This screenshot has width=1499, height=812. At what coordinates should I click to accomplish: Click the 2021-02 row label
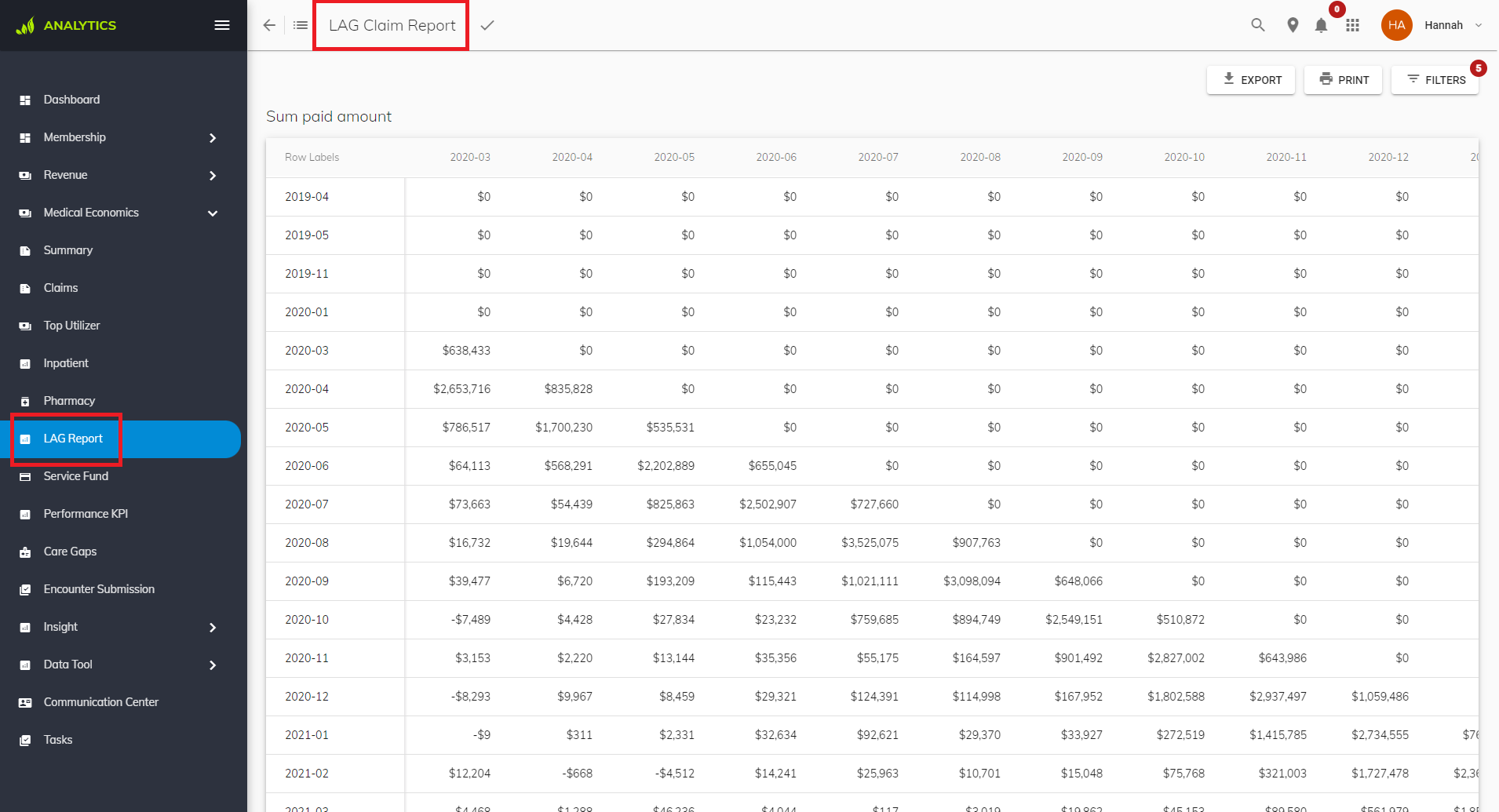point(307,774)
